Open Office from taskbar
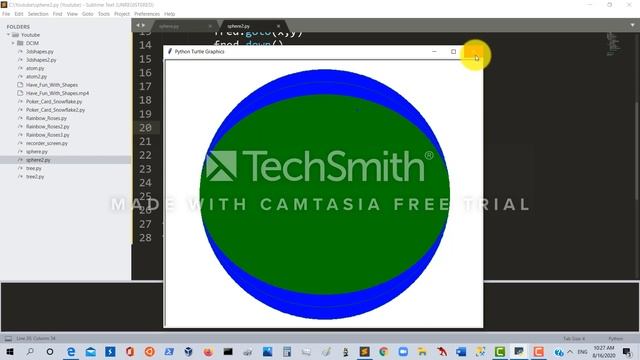640x360 pixels. click(130, 351)
